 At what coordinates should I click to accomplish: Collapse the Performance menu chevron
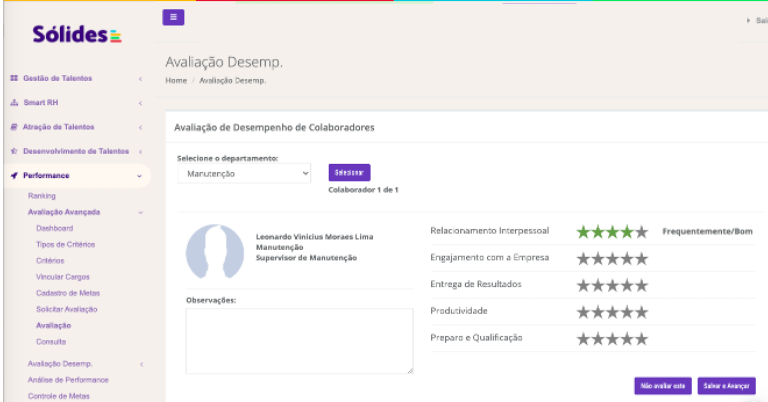[x=140, y=176]
